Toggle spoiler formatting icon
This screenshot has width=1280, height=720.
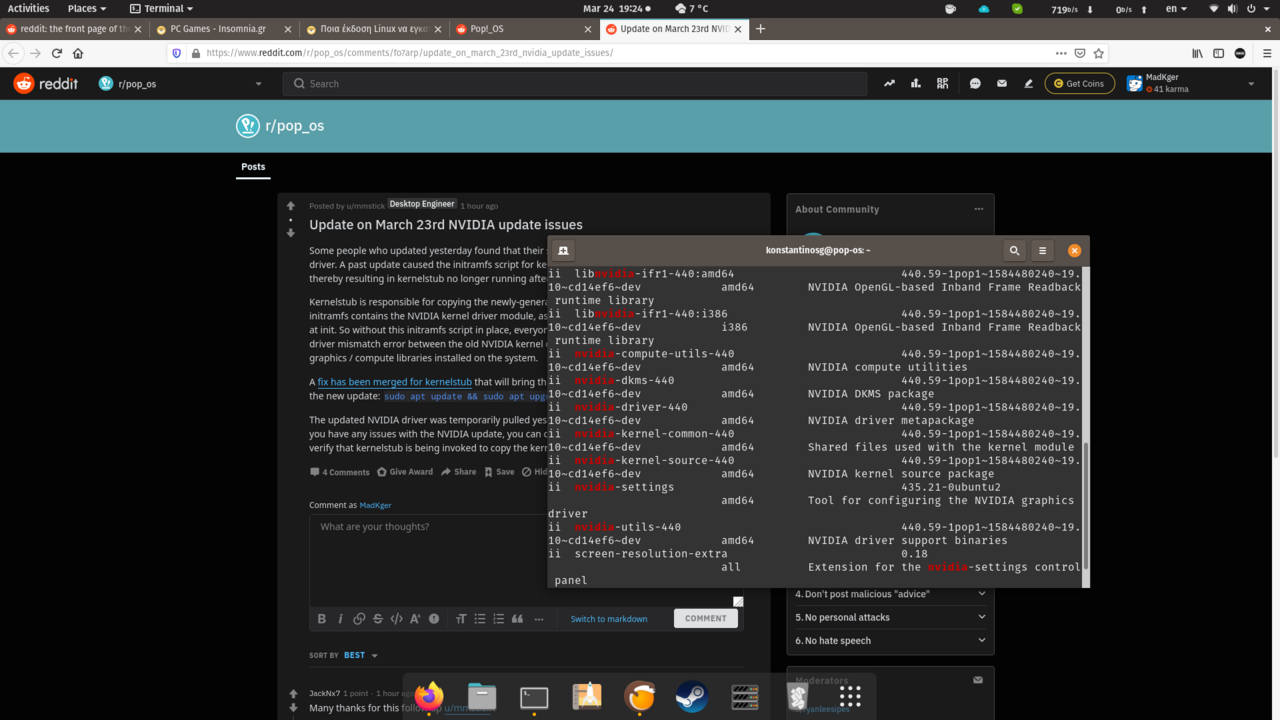coord(434,619)
